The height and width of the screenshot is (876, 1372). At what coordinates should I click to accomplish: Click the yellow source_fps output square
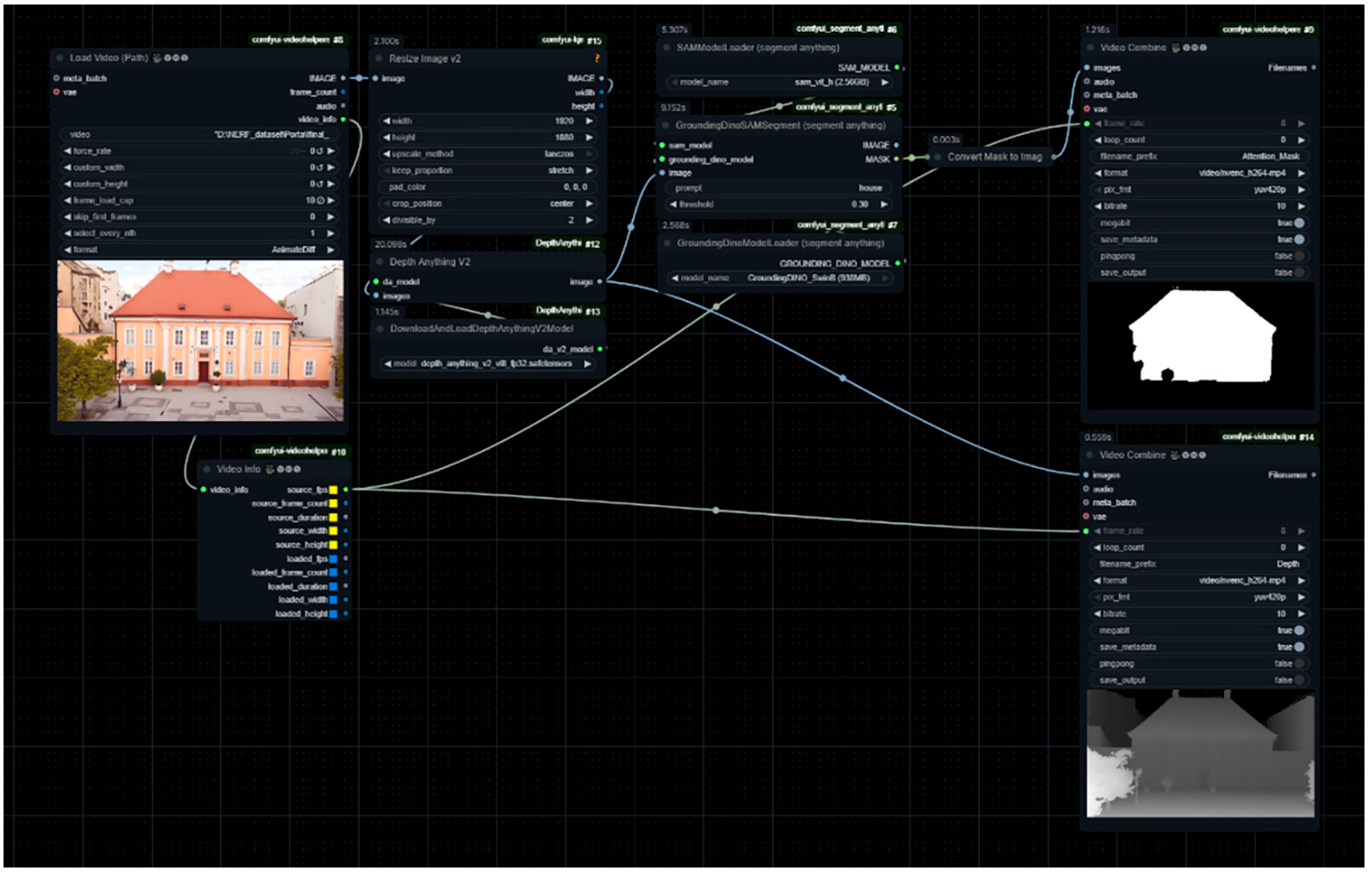pyautogui.click(x=333, y=490)
